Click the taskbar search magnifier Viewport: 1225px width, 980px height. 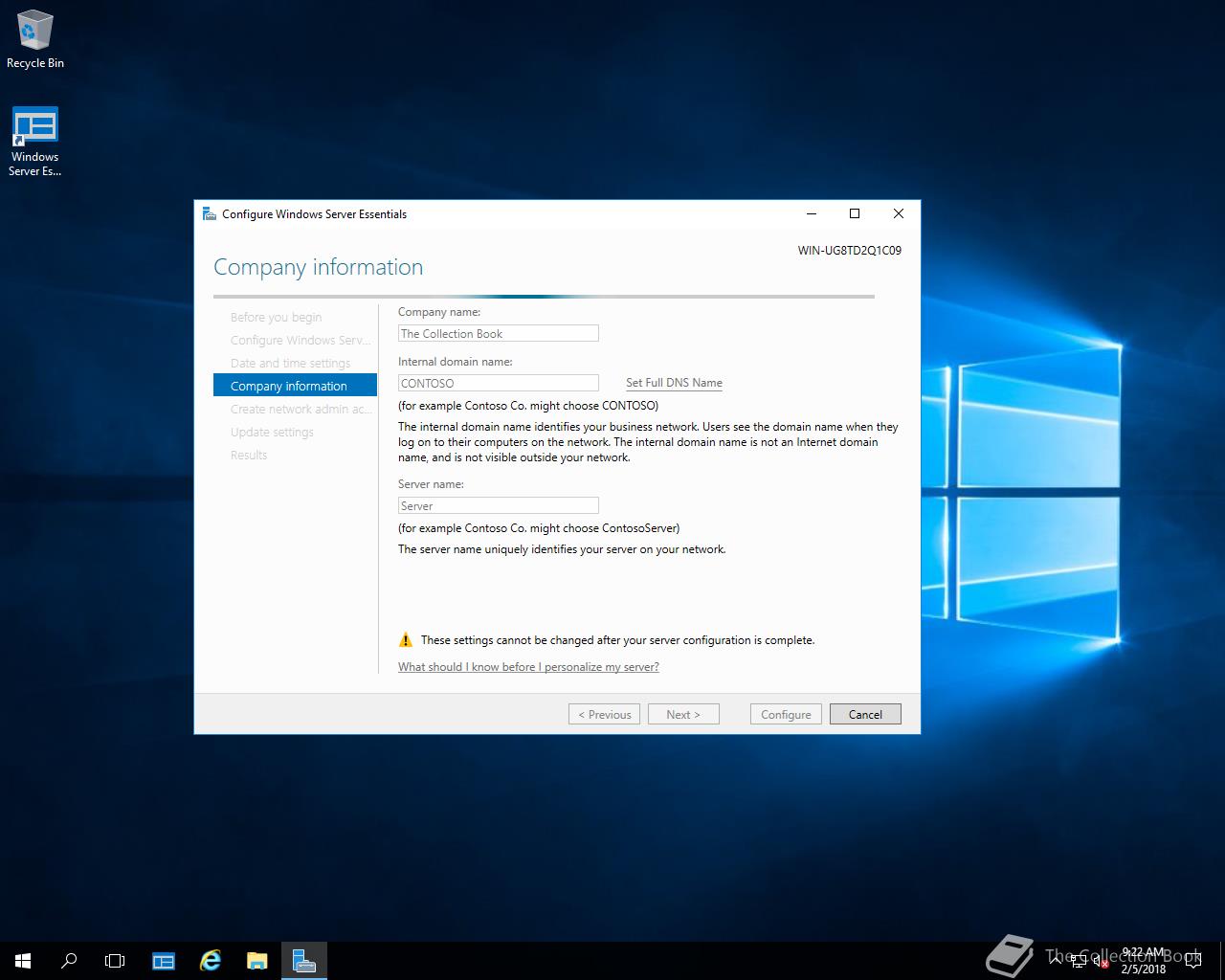(x=69, y=961)
